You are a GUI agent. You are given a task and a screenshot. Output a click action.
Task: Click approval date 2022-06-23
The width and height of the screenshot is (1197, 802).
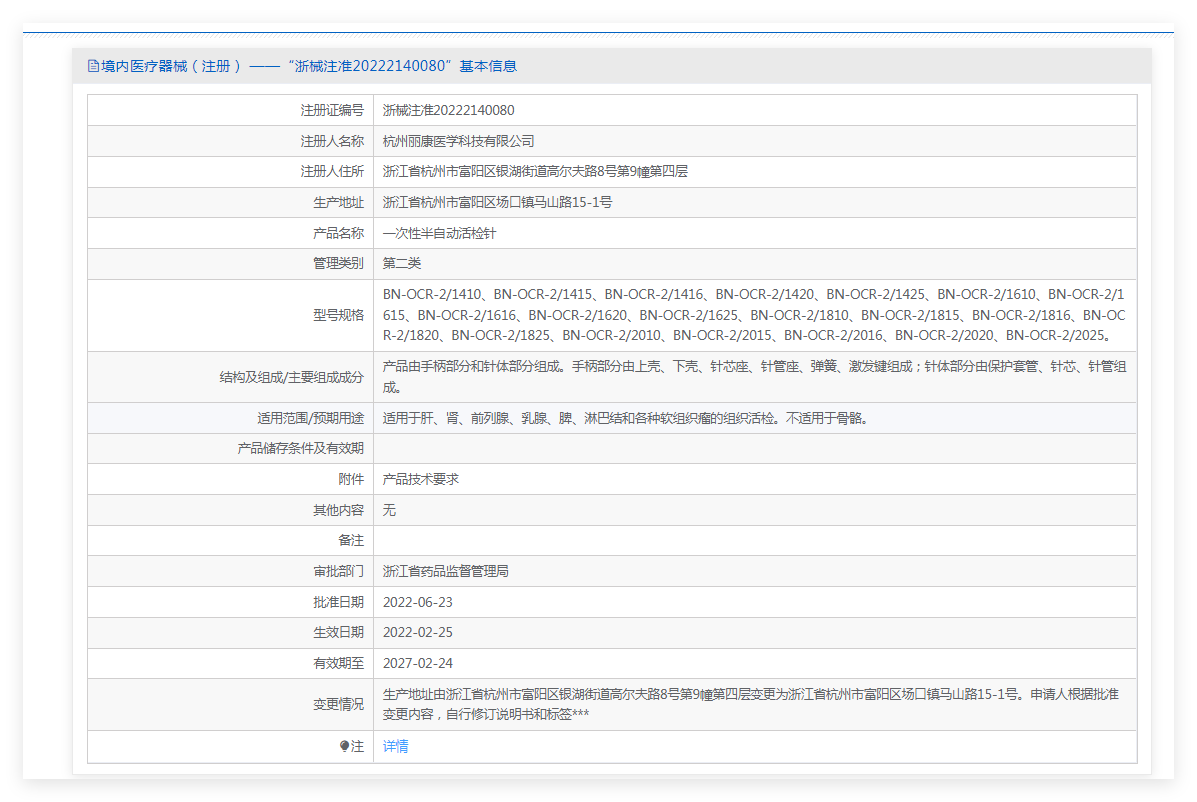pos(418,602)
